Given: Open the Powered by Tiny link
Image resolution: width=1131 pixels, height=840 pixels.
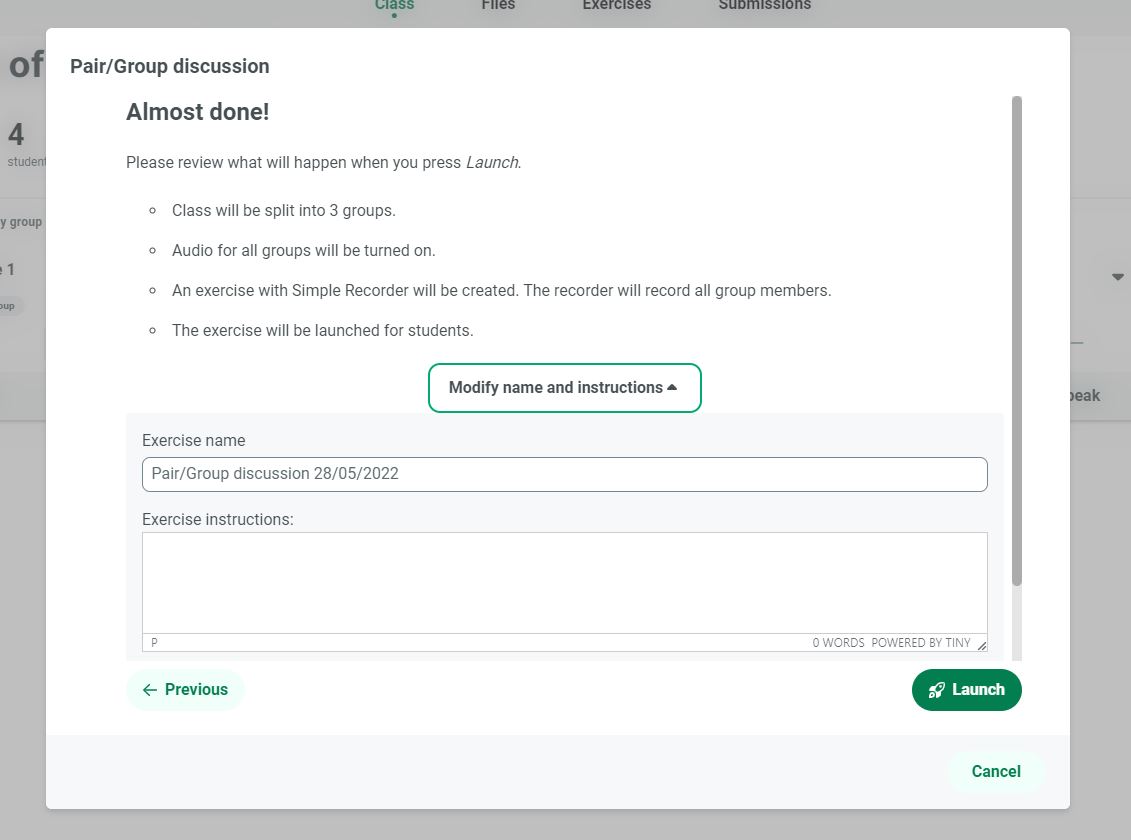Looking at the screenshot, I should pos(920,643).
